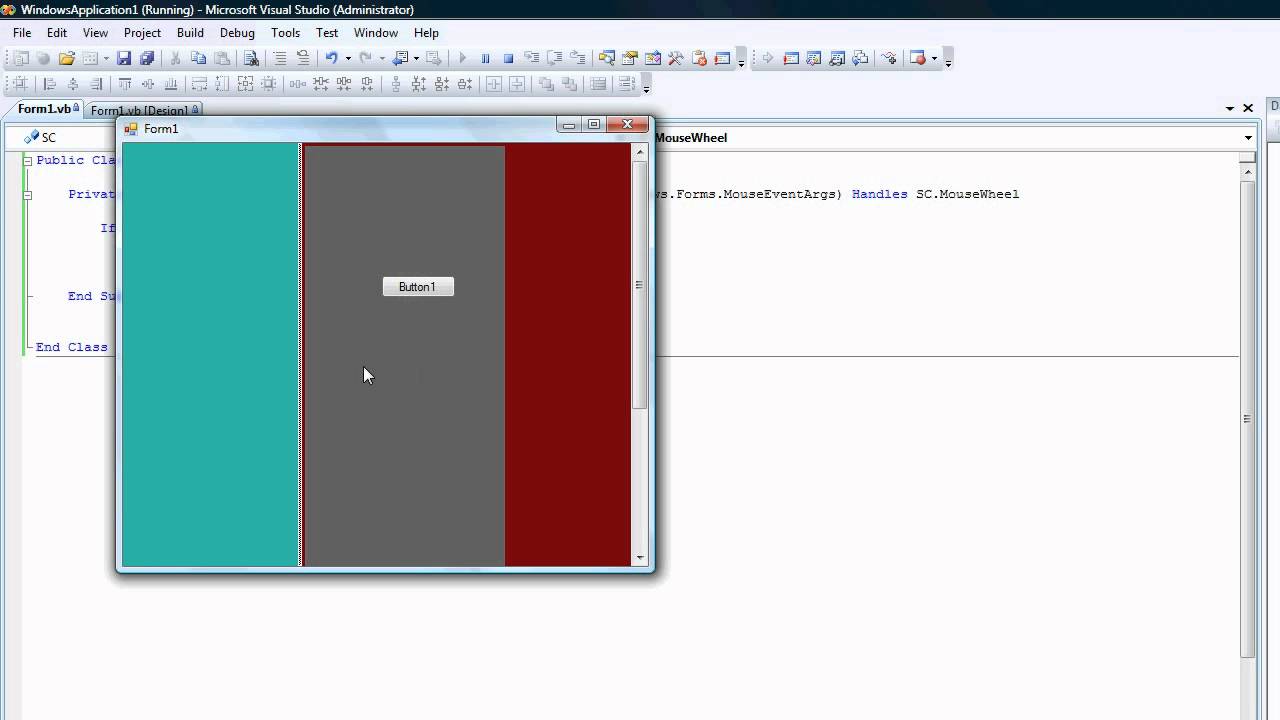Viewport: 1280px width, 720px height.
Task: Click the Align Centers layout icon
Action: click(x=72, y=84)
